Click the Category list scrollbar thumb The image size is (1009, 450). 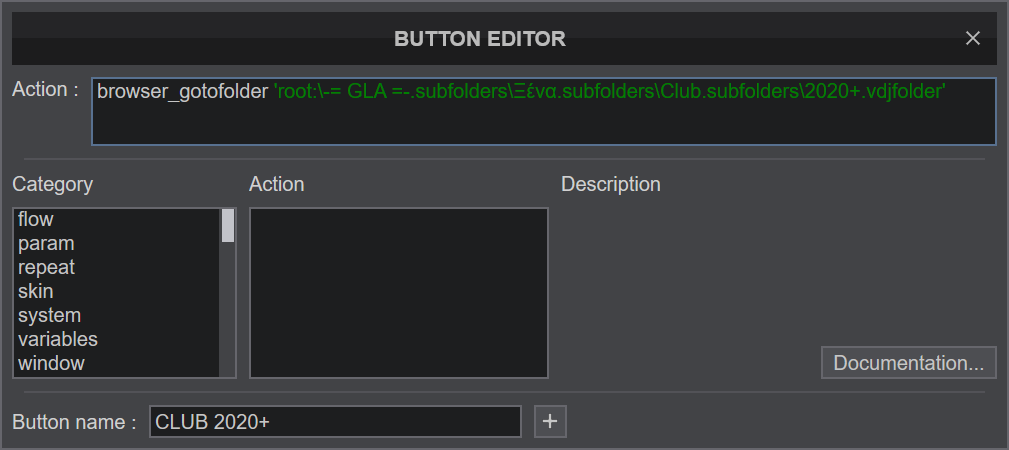pos(228,225)
